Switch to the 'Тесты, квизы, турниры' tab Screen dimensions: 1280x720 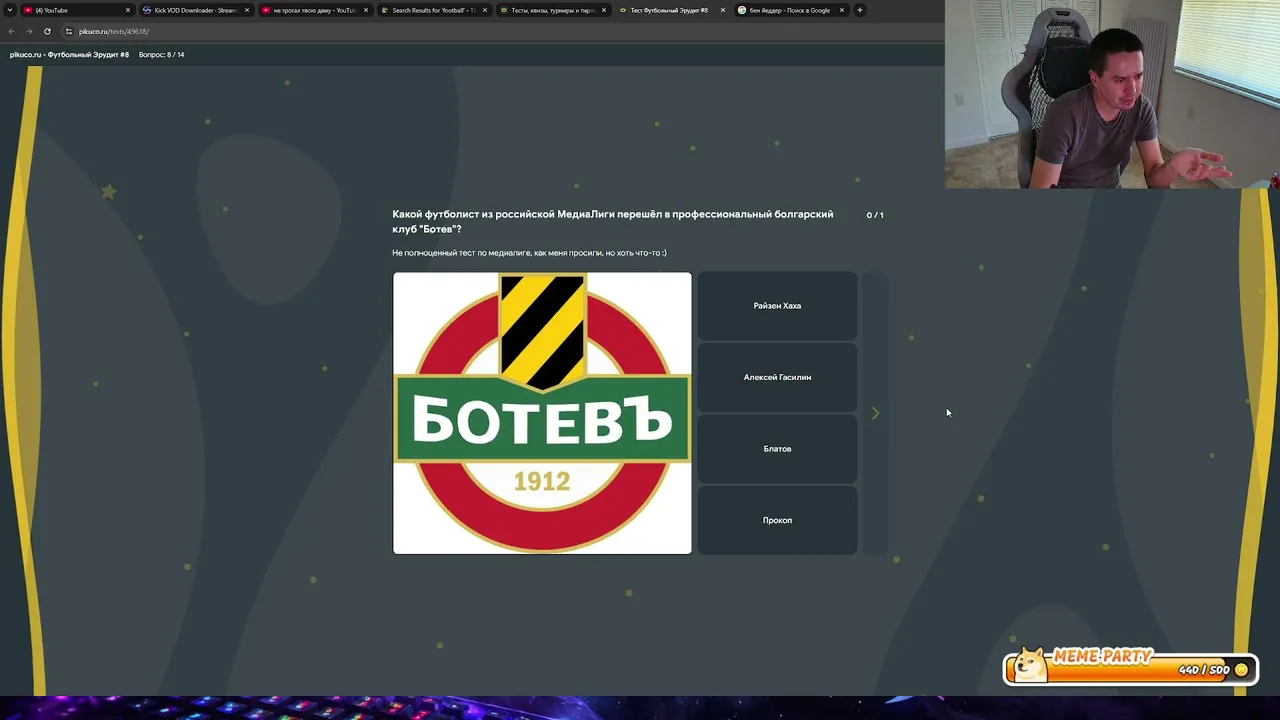tap(552, 10)
